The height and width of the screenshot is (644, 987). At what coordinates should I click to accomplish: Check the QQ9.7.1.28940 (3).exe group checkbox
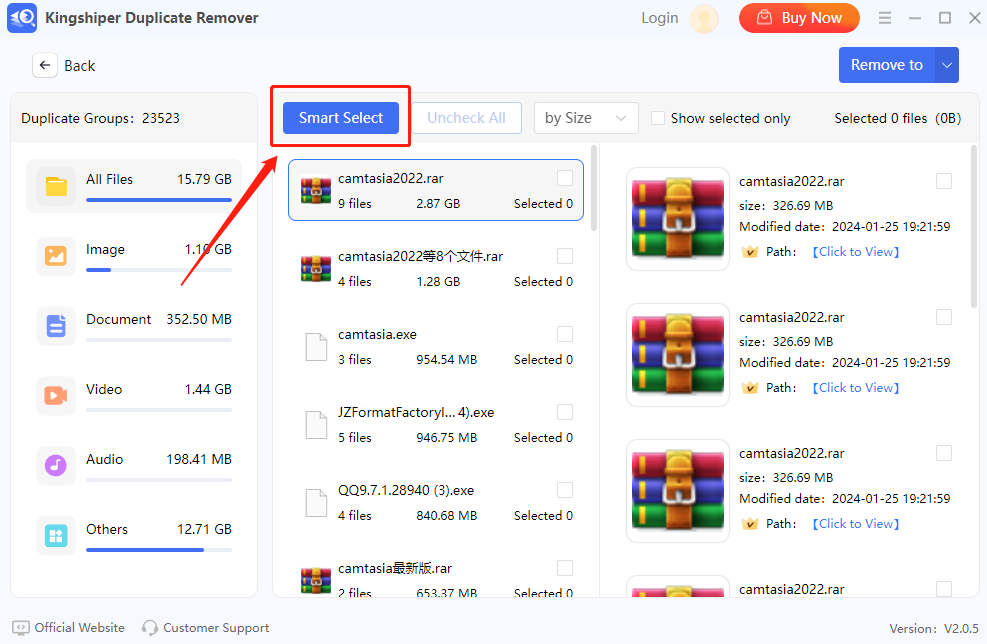(x=565, y=490)
